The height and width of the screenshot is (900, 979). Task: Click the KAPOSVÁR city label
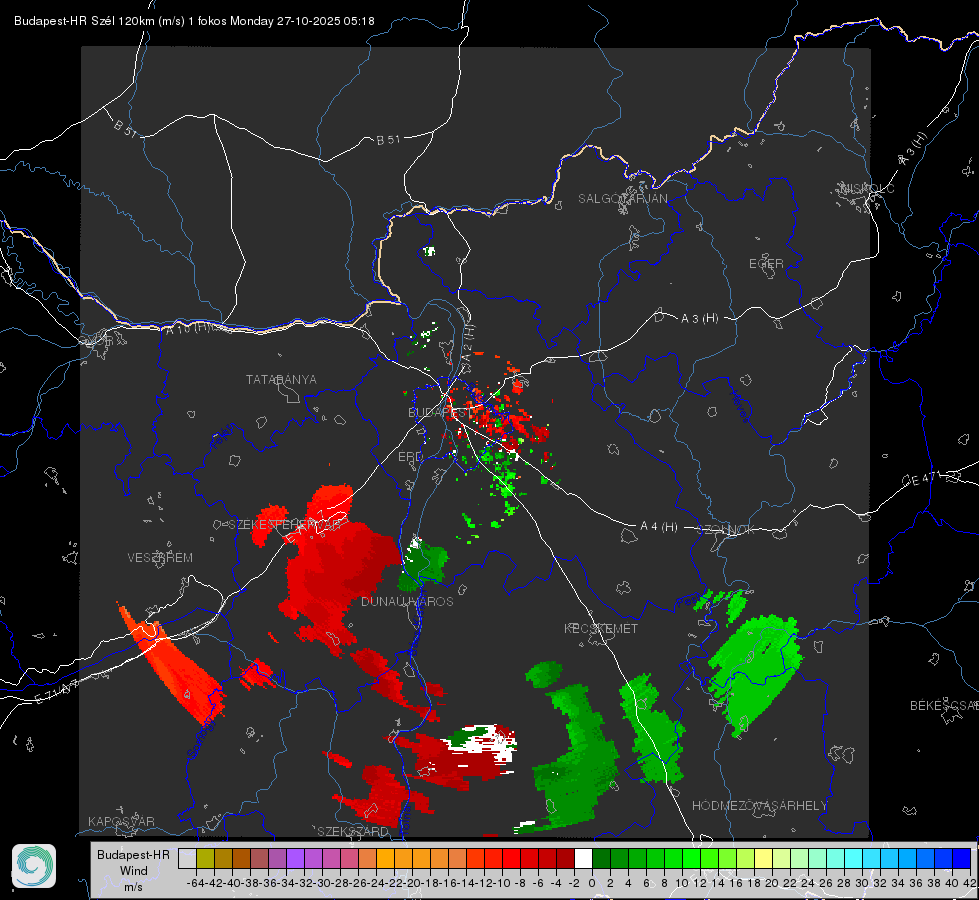pos(121,821)
